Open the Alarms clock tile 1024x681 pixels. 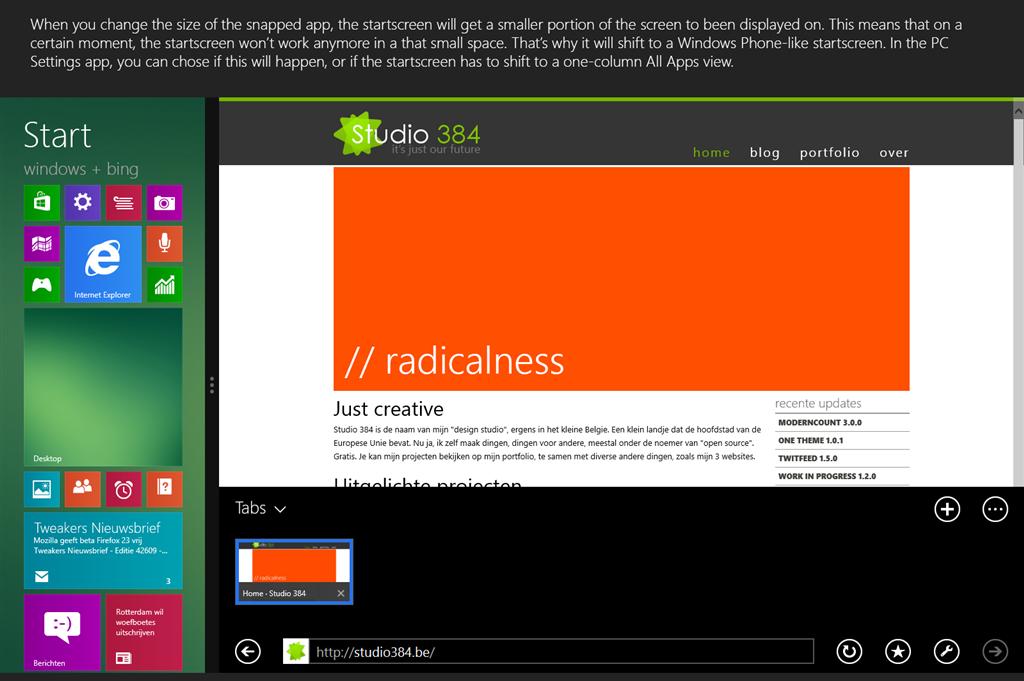coord(123,489)
